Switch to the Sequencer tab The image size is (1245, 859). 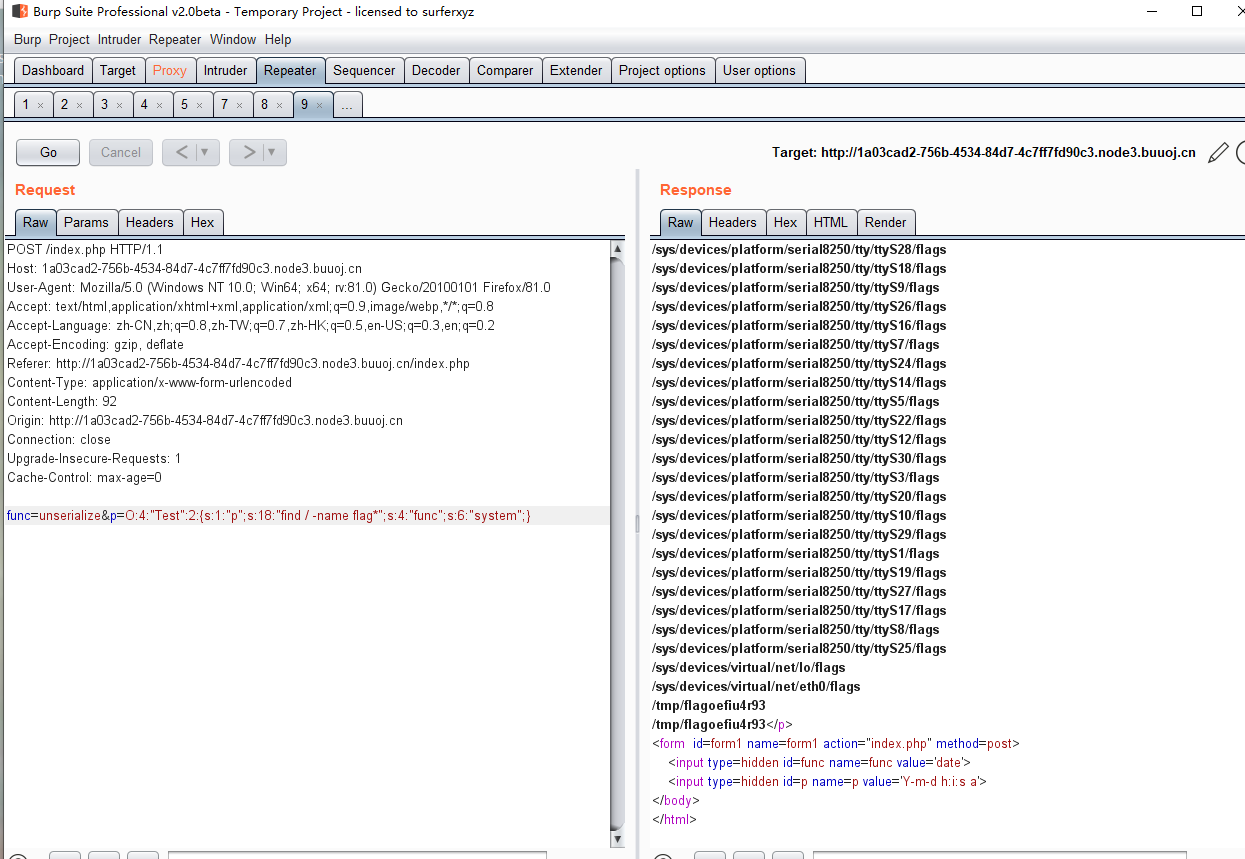point(364,71)
